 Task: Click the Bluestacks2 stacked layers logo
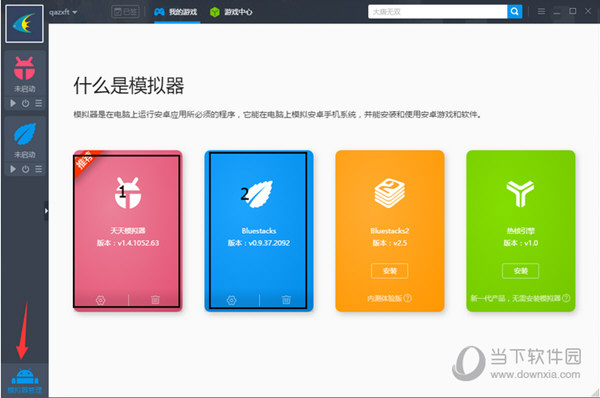pyautogui.click(x=390, y=193)
